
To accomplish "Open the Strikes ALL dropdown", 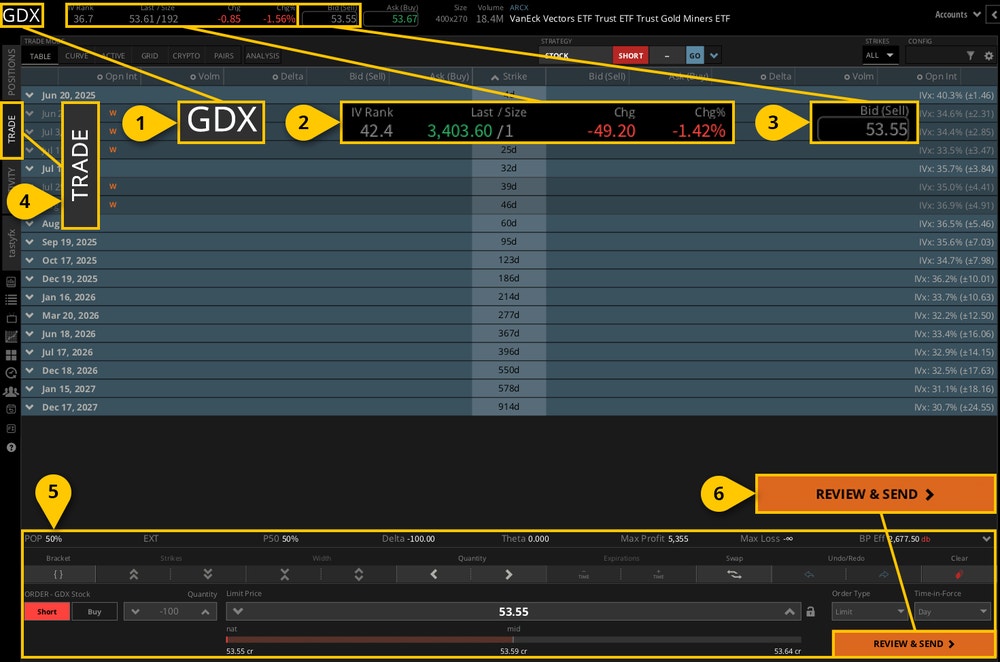I will click(x=879, y=55).
